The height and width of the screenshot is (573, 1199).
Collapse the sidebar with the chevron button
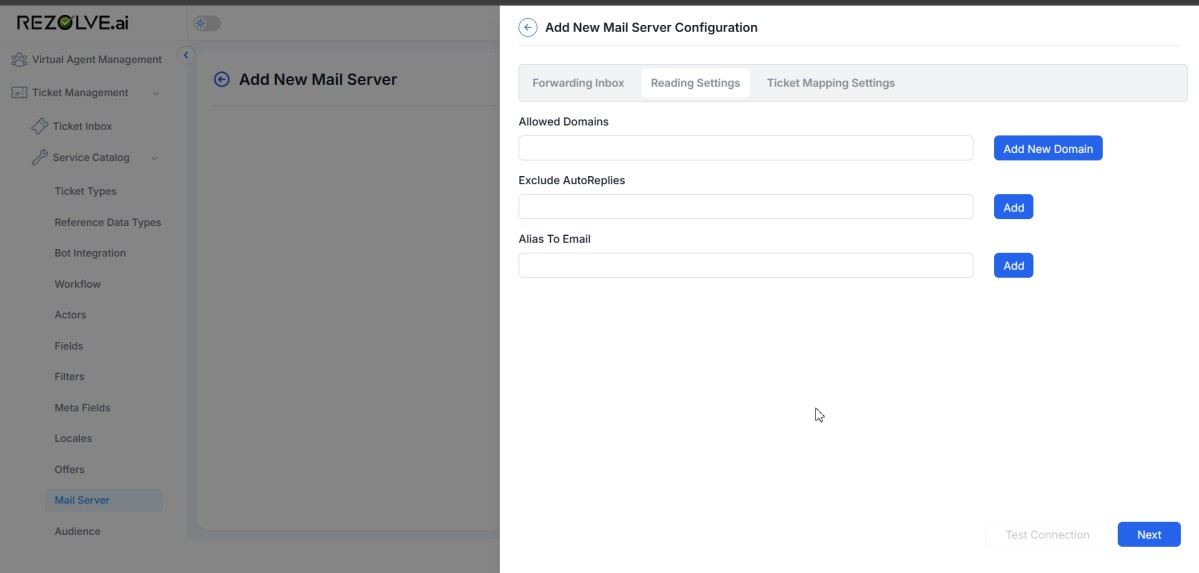click(x=185, y=55)
